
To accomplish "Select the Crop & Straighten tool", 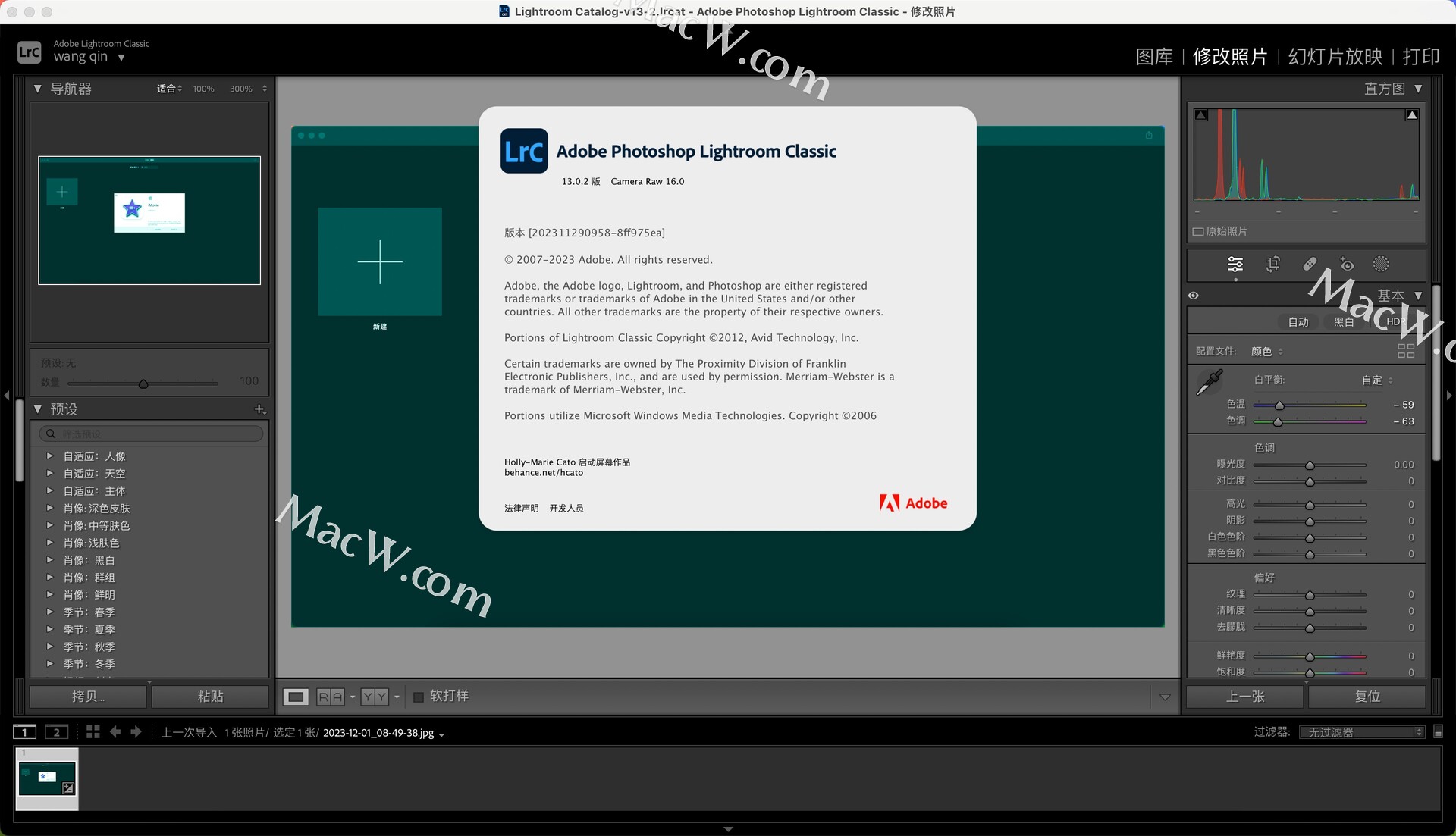I will [x=1272, y=265].
